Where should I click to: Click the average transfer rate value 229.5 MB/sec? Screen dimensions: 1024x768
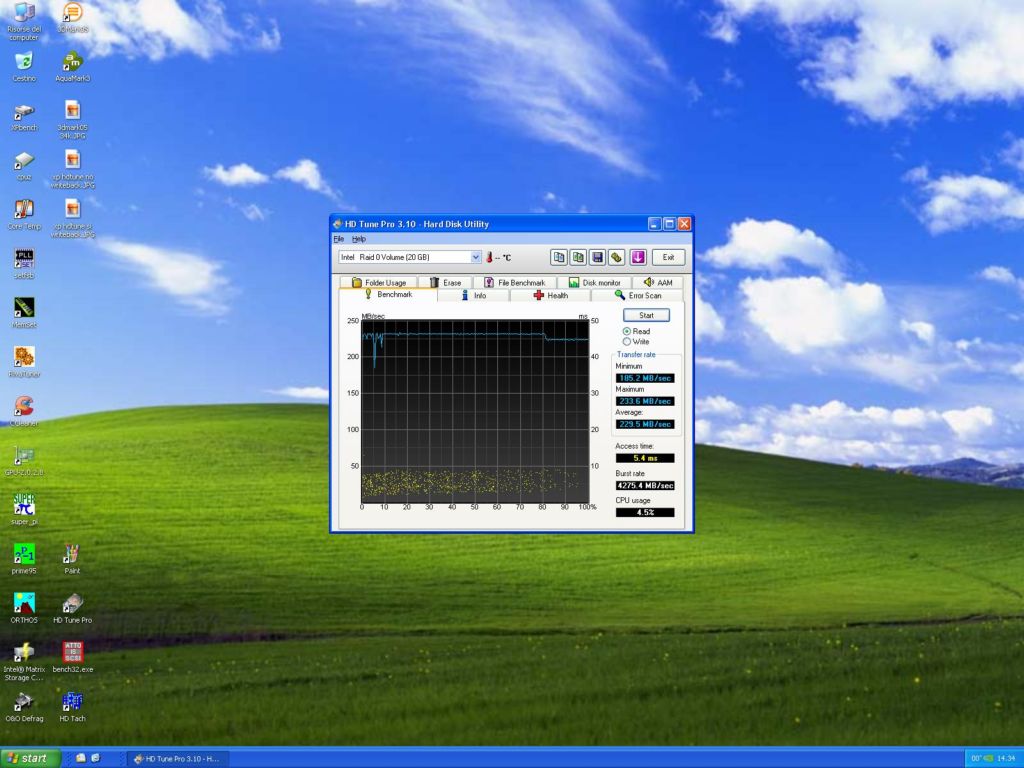pos(645,424)
